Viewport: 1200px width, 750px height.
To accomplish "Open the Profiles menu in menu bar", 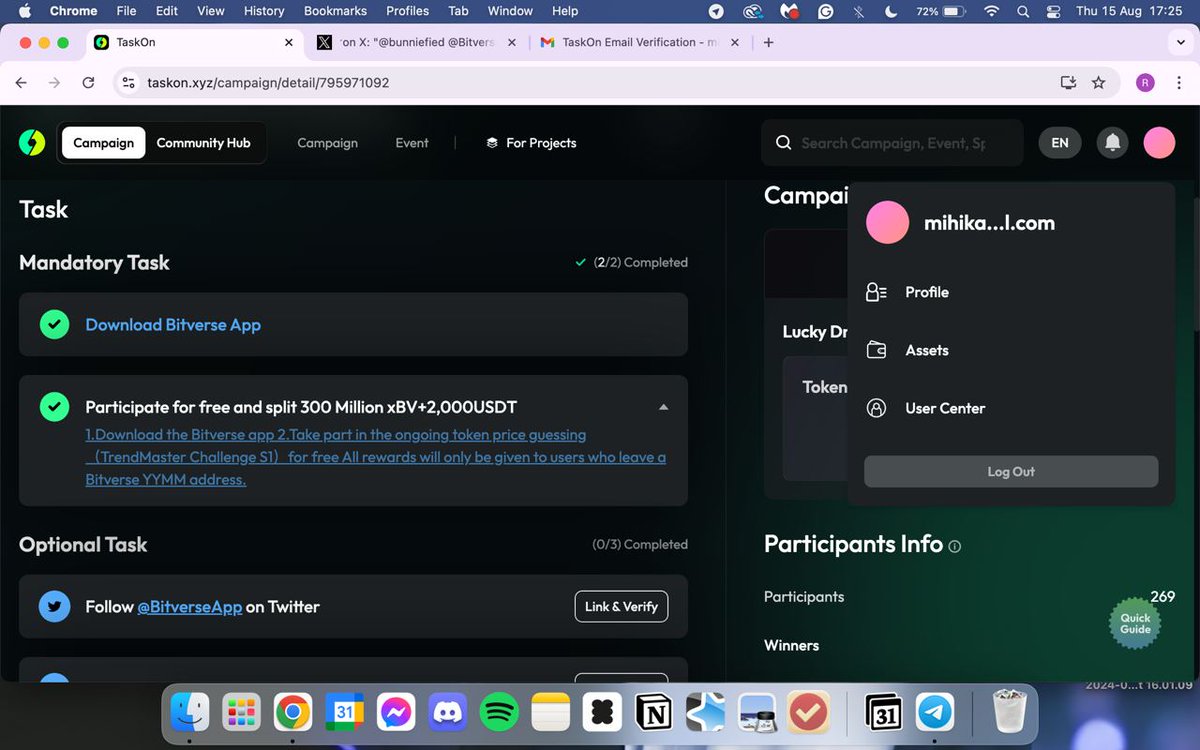I will pos(407,11).
